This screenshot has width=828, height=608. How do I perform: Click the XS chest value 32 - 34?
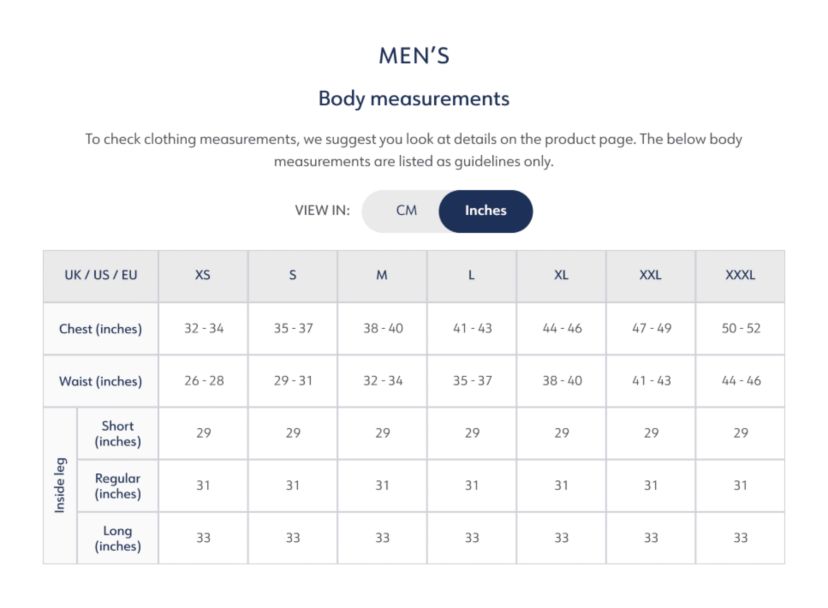[x=203, y=329]
